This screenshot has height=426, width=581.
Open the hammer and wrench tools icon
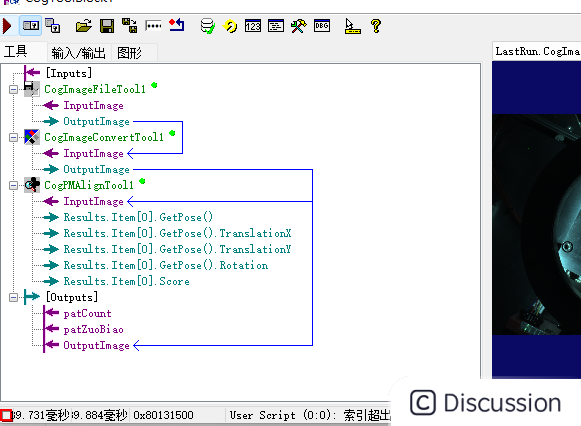(x=299, y=26)
